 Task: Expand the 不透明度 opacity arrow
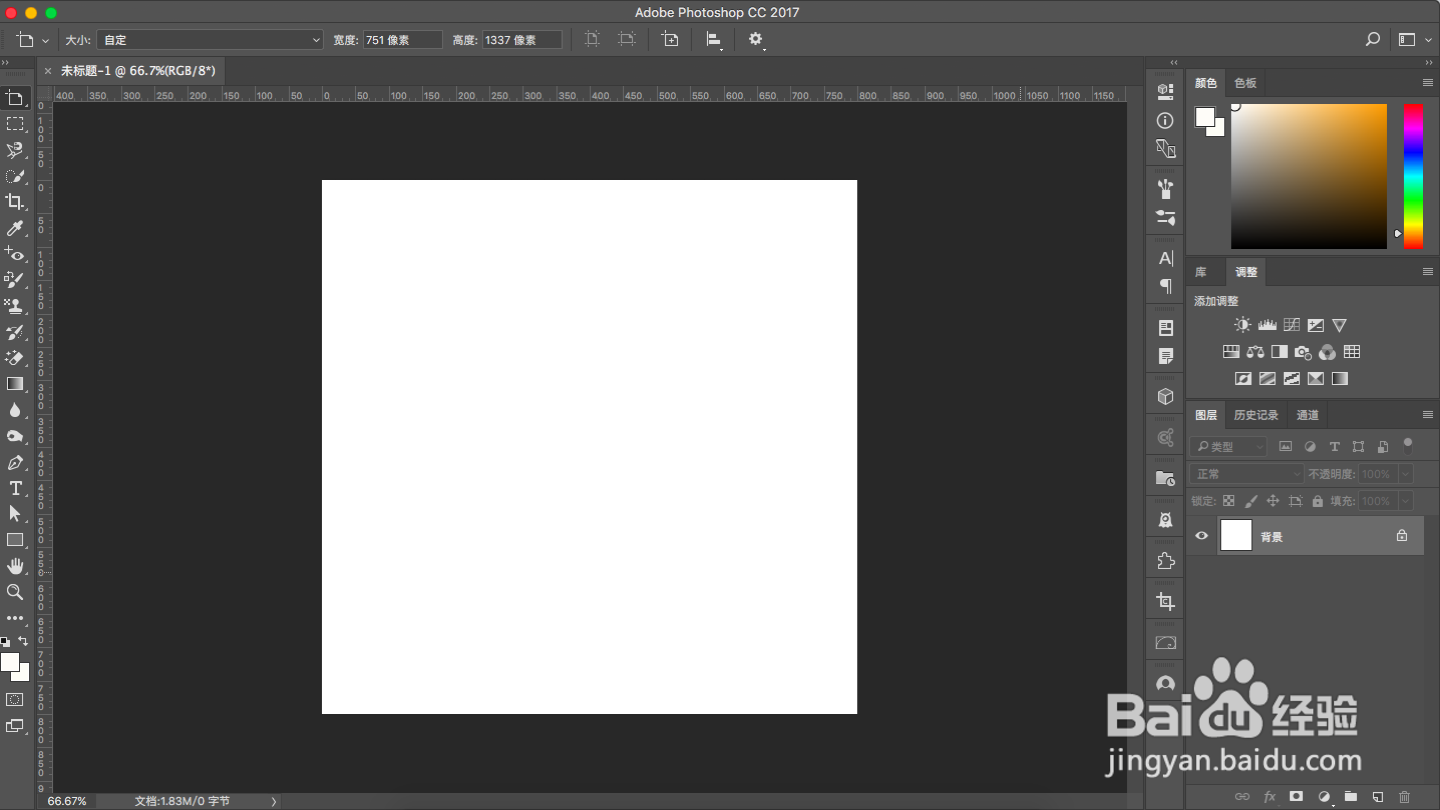(x=1405, y=474)
